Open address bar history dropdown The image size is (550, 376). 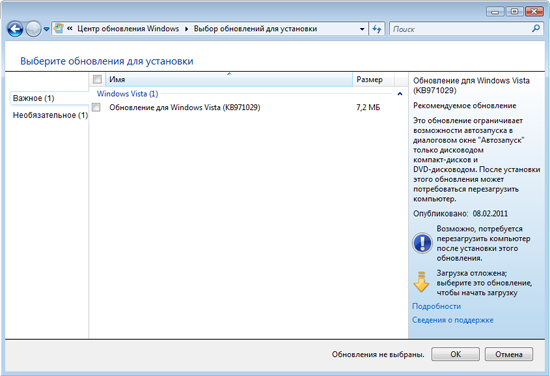coord(362,29)
